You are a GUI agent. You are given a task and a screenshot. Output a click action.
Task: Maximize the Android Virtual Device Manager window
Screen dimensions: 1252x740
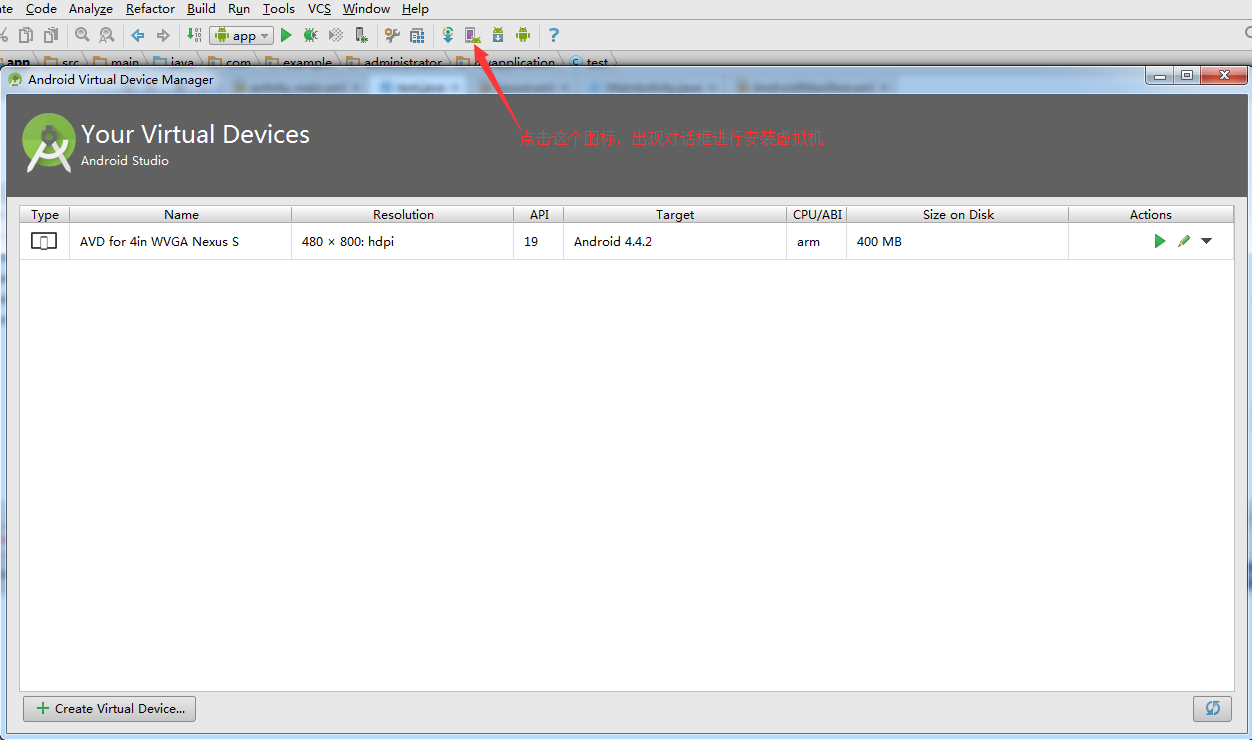coord(1187,76)
